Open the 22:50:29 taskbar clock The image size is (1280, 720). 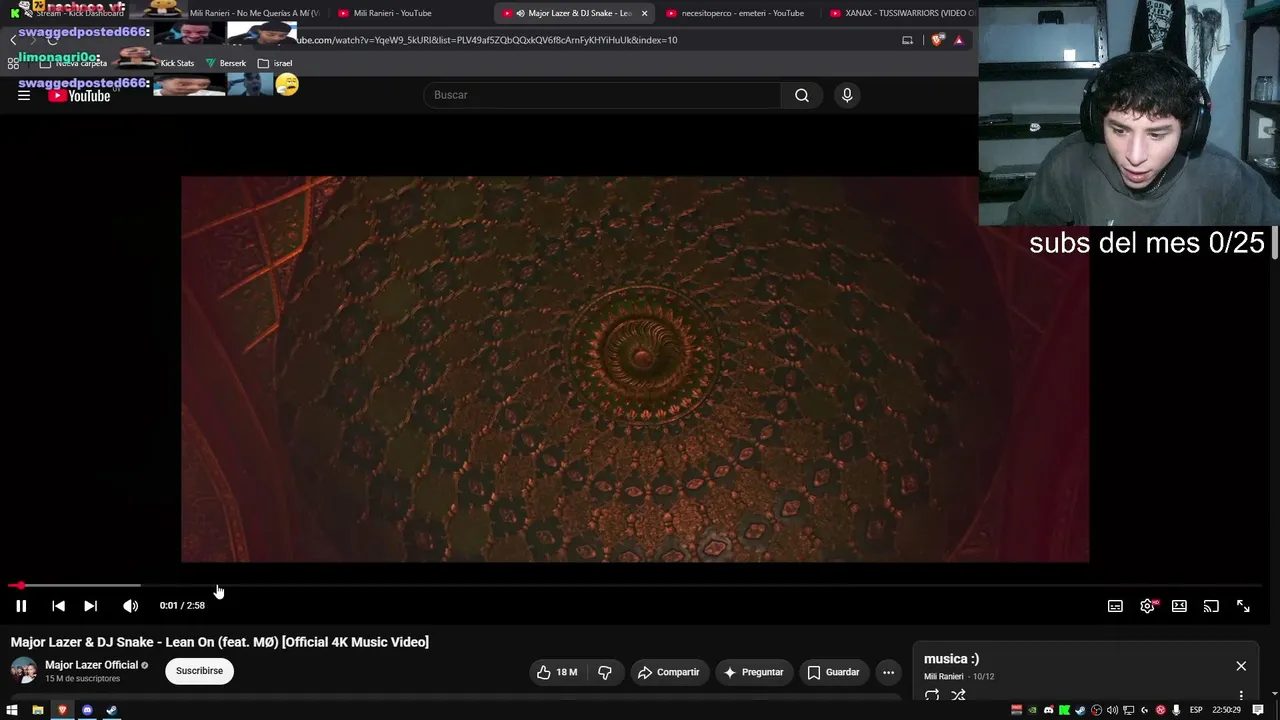coord(1227,710)
